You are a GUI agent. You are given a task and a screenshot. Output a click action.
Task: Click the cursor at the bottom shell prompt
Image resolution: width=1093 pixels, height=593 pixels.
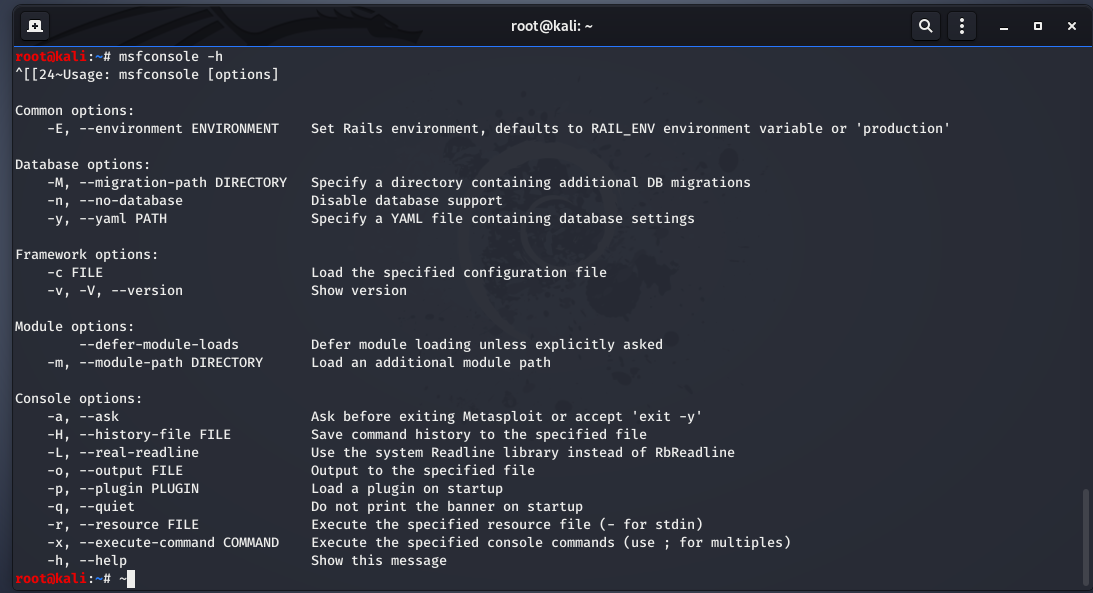tap(131, 578)
